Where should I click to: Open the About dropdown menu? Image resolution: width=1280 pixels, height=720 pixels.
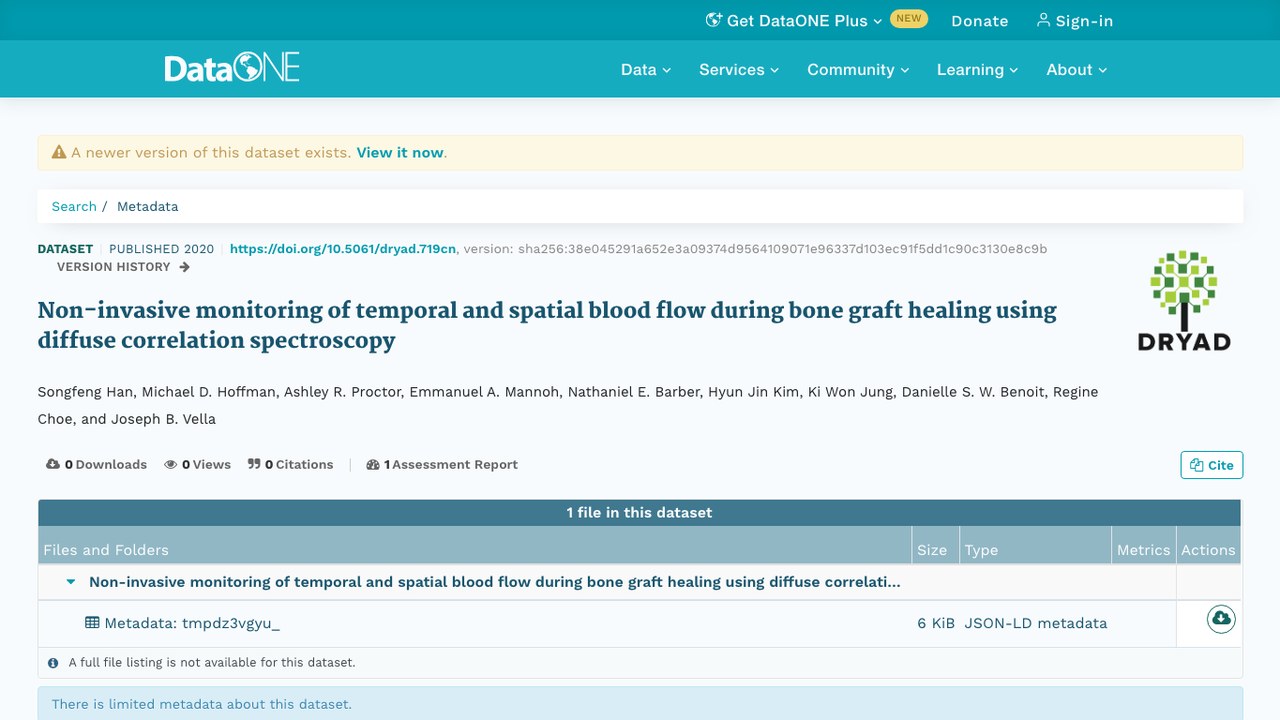pos(1077,69)
